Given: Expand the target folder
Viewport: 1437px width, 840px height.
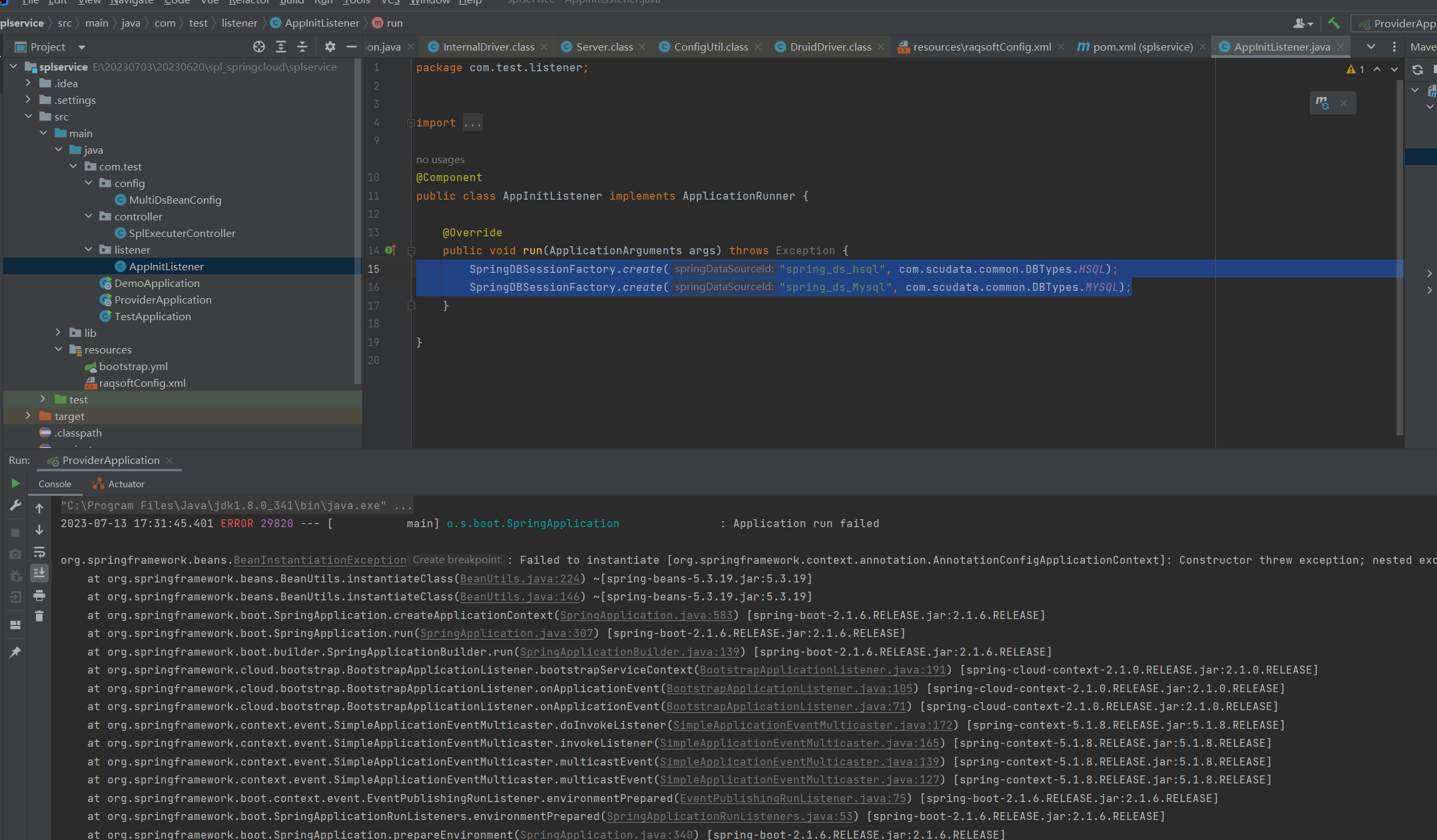Looking at the screenshot, I should point(28,416).
